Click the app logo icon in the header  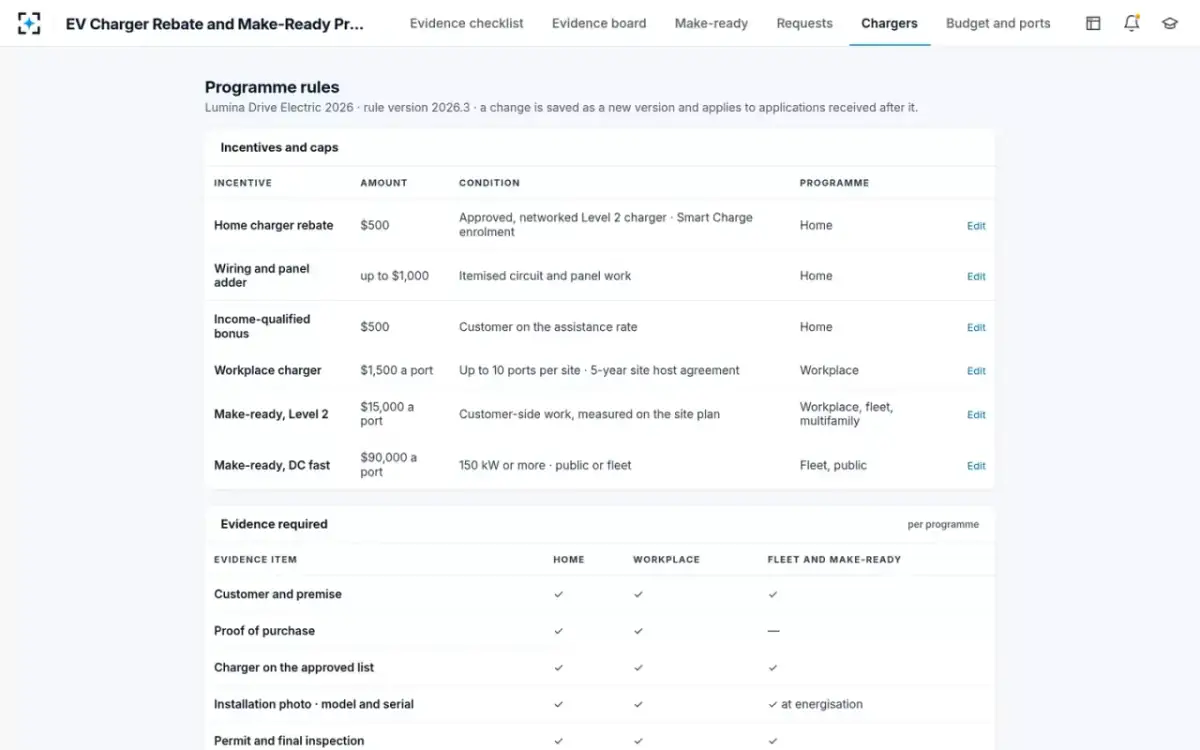coord(29,23)
